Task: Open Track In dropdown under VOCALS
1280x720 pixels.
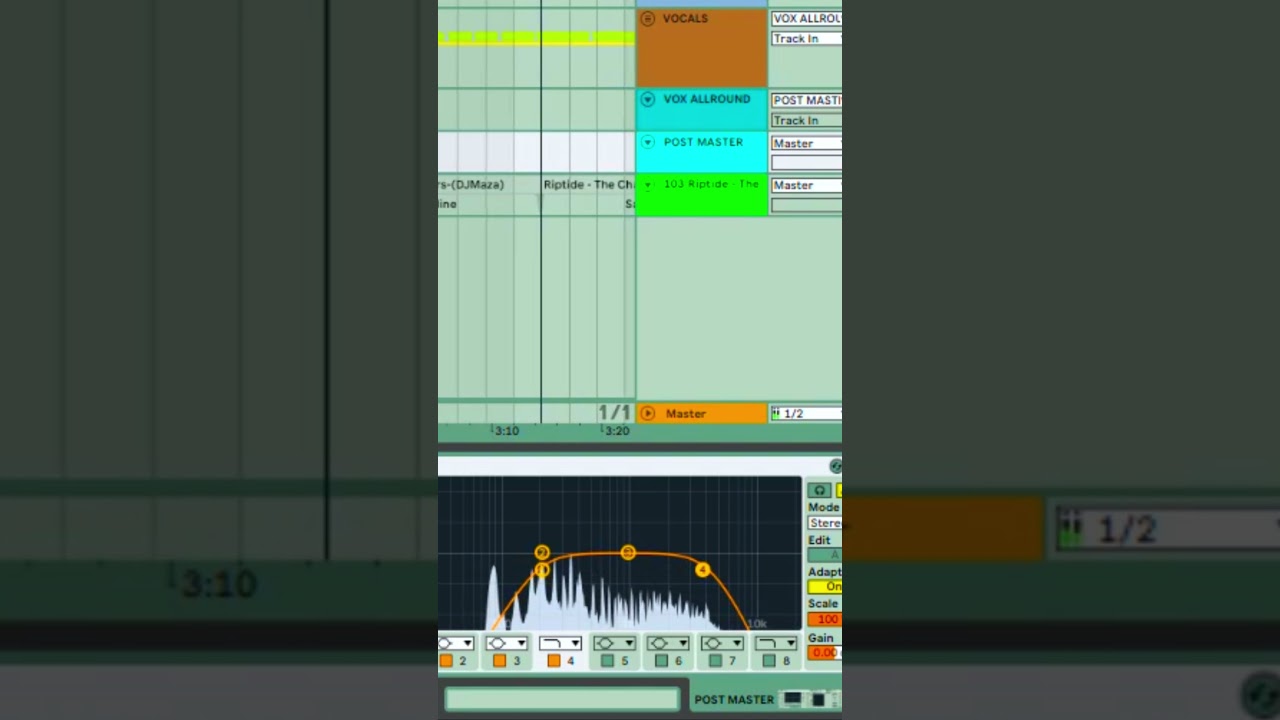Action: (x=806, y=38)
